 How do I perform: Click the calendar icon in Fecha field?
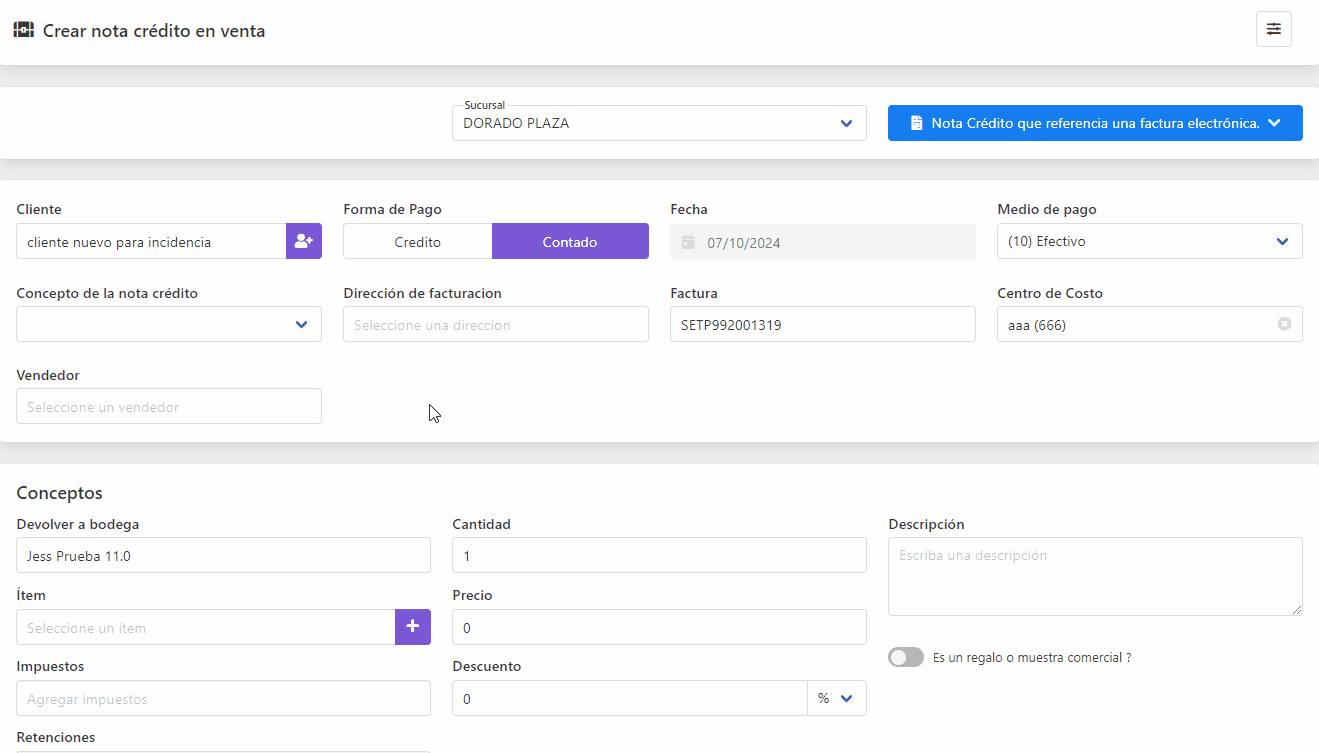(x=688, y=242)
